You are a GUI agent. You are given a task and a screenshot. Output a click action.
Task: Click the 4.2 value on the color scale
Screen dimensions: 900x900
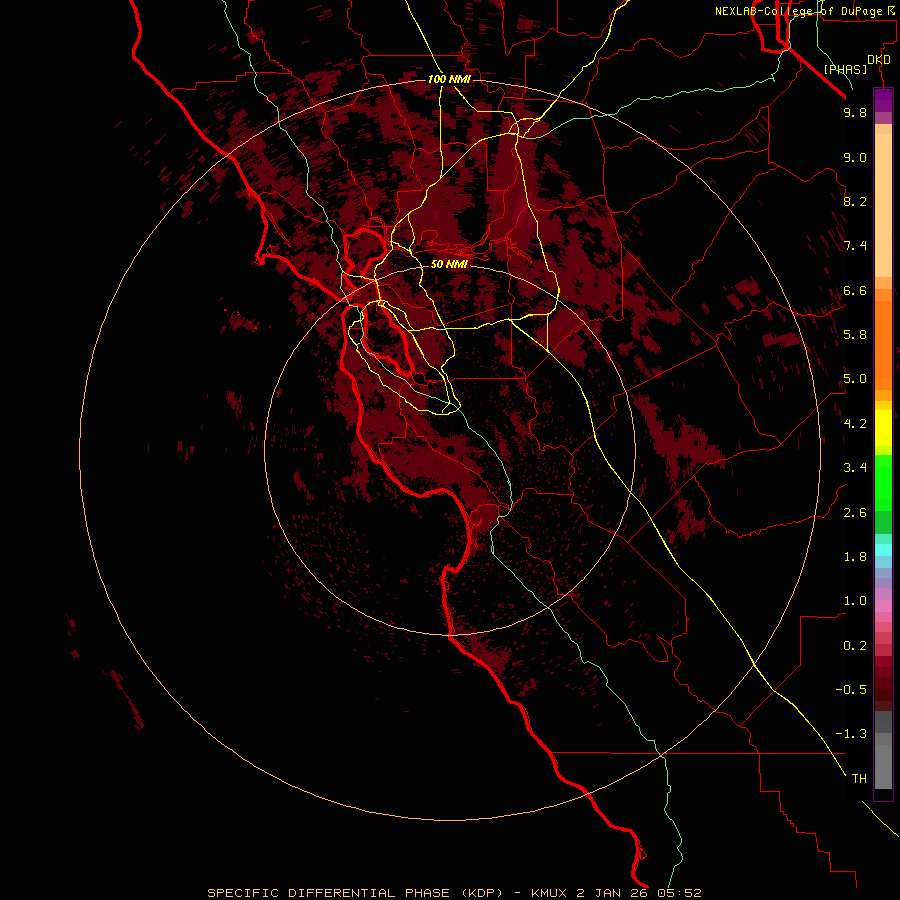(x=855, y=424)
